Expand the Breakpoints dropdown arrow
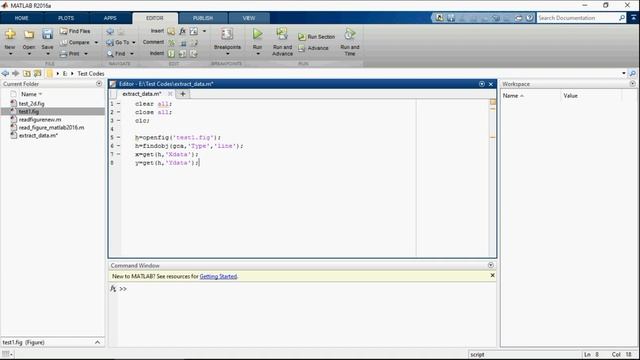 [x=227, y=54]
